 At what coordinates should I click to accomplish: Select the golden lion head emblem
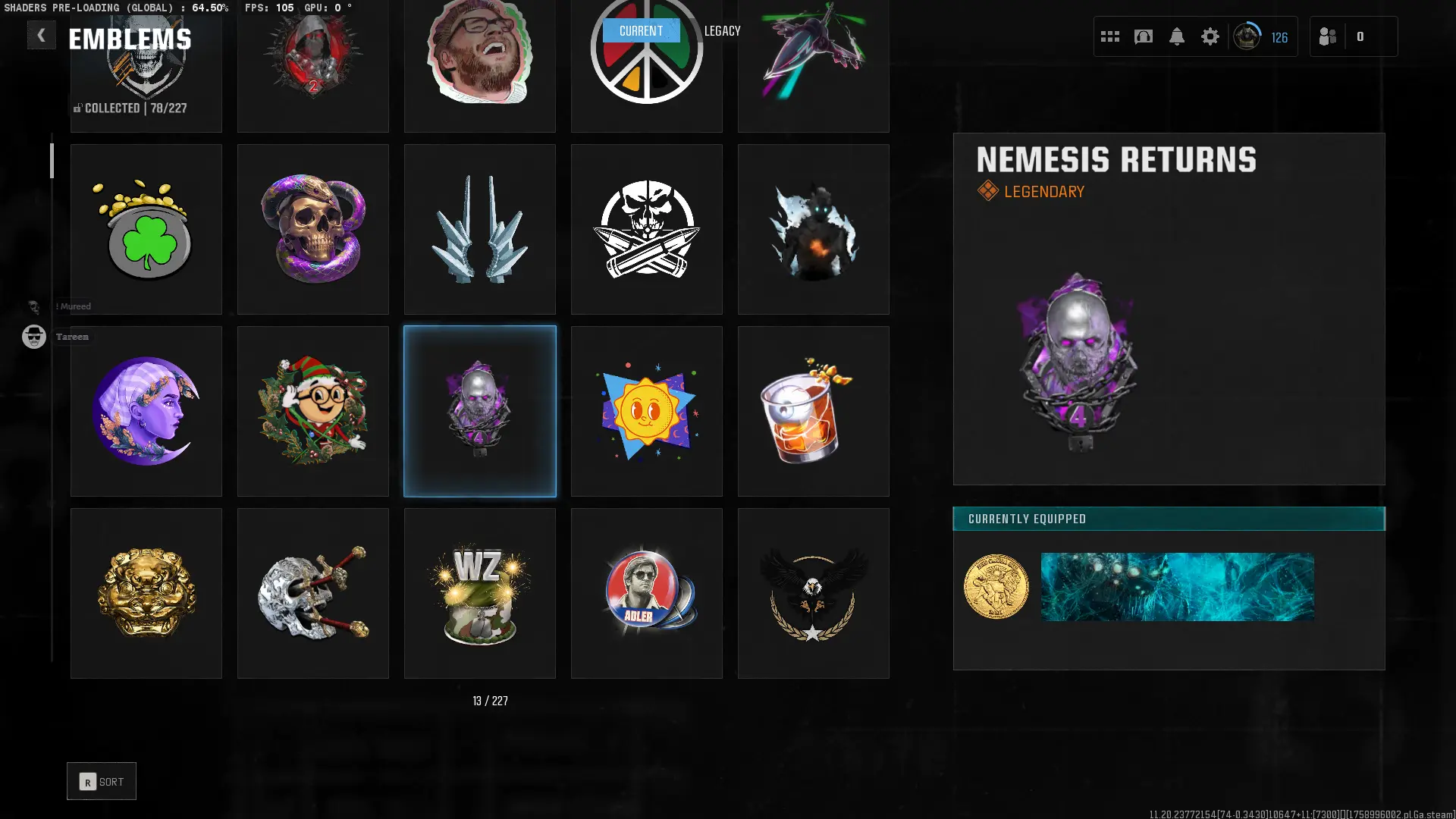tap(146, 593)
